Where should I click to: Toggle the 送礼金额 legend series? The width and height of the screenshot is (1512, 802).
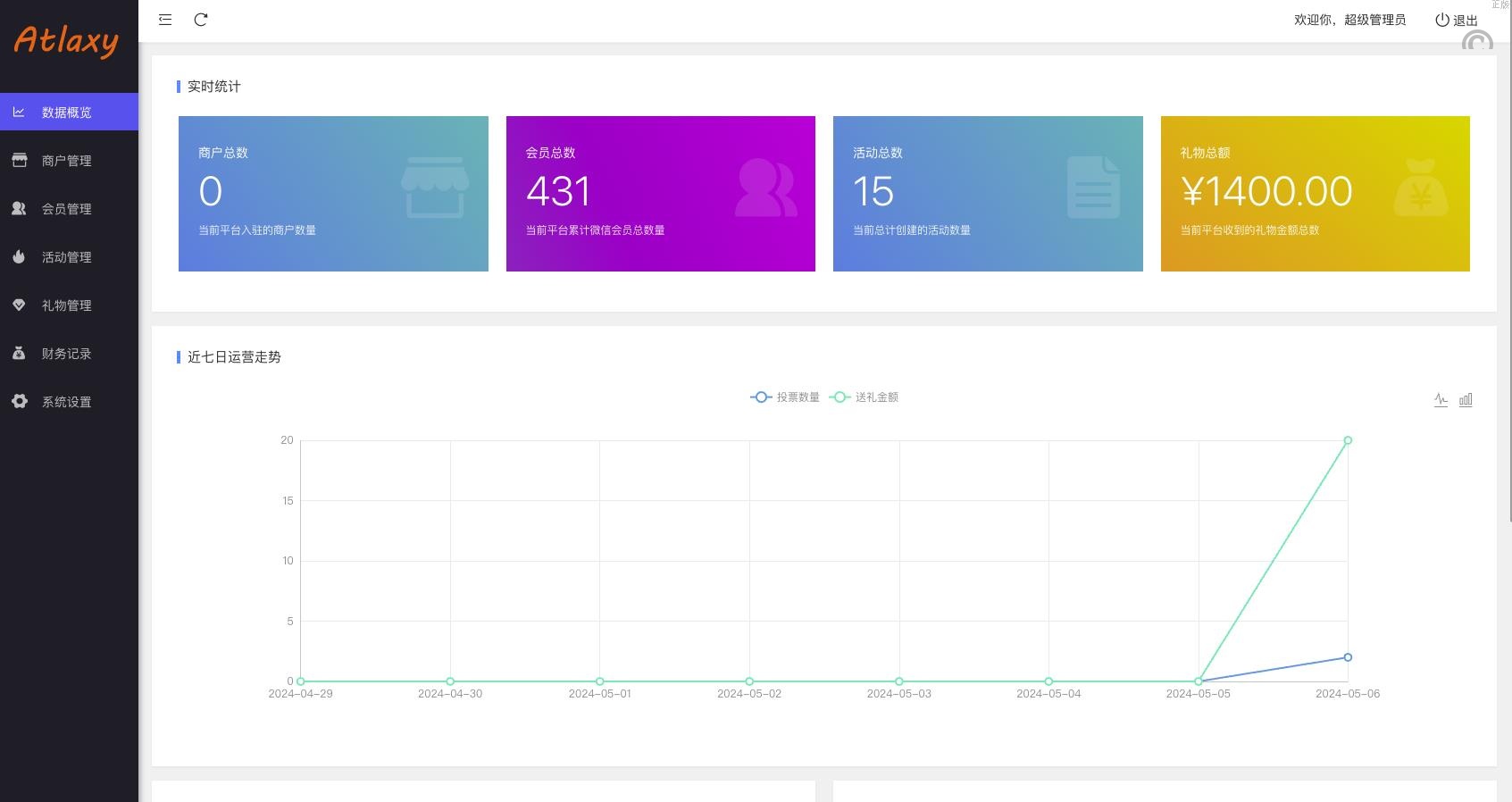(864, 397)
